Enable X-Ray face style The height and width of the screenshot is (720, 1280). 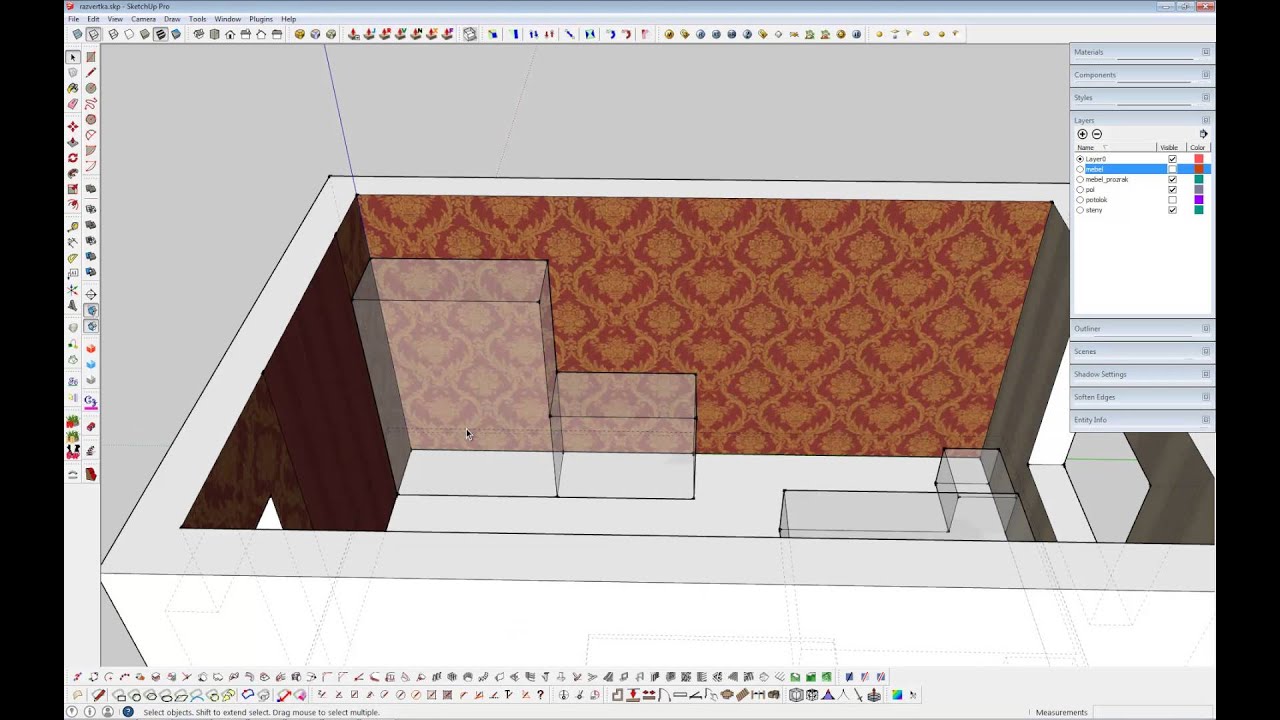pyautogui.click(x=77, y=34)
